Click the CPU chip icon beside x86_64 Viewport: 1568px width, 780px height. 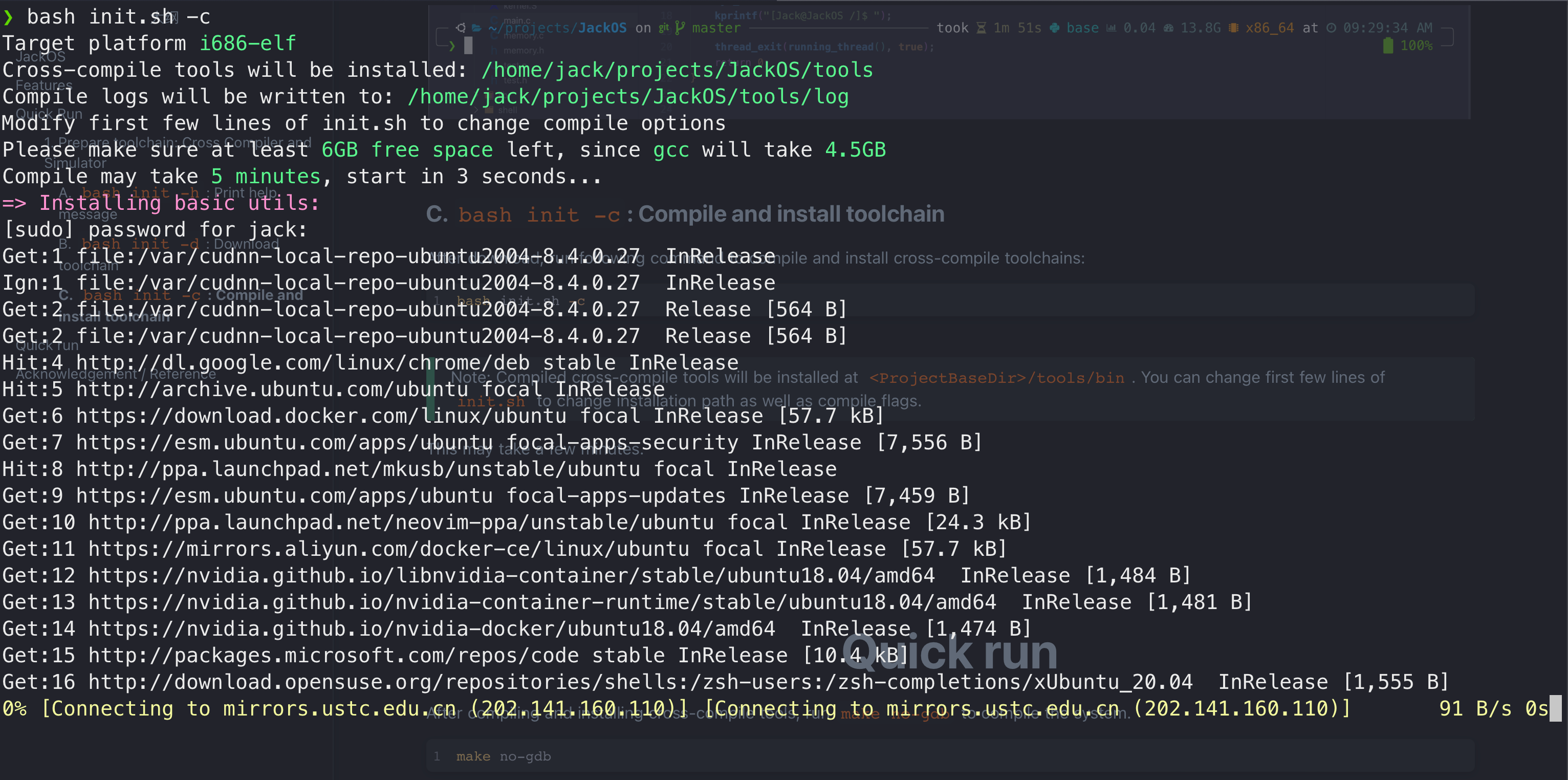coord(1233,28)
